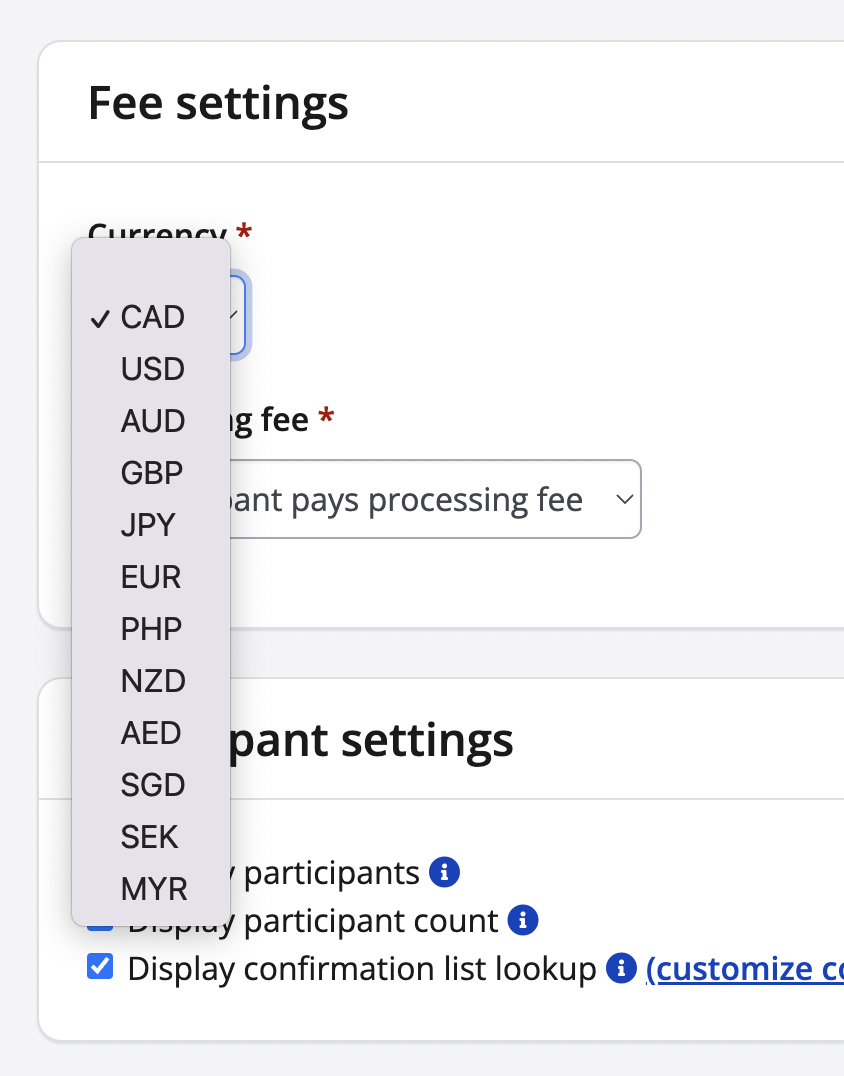844x1076 pixels.
Task: Toggle Display confirmation list lookup checkbox
Action: point(100,967)
